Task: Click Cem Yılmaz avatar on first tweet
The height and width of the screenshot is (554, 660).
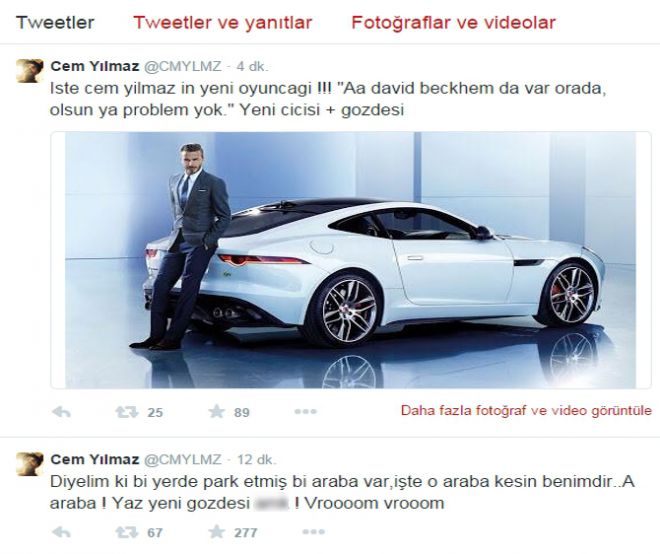Action: coord(29,71)
